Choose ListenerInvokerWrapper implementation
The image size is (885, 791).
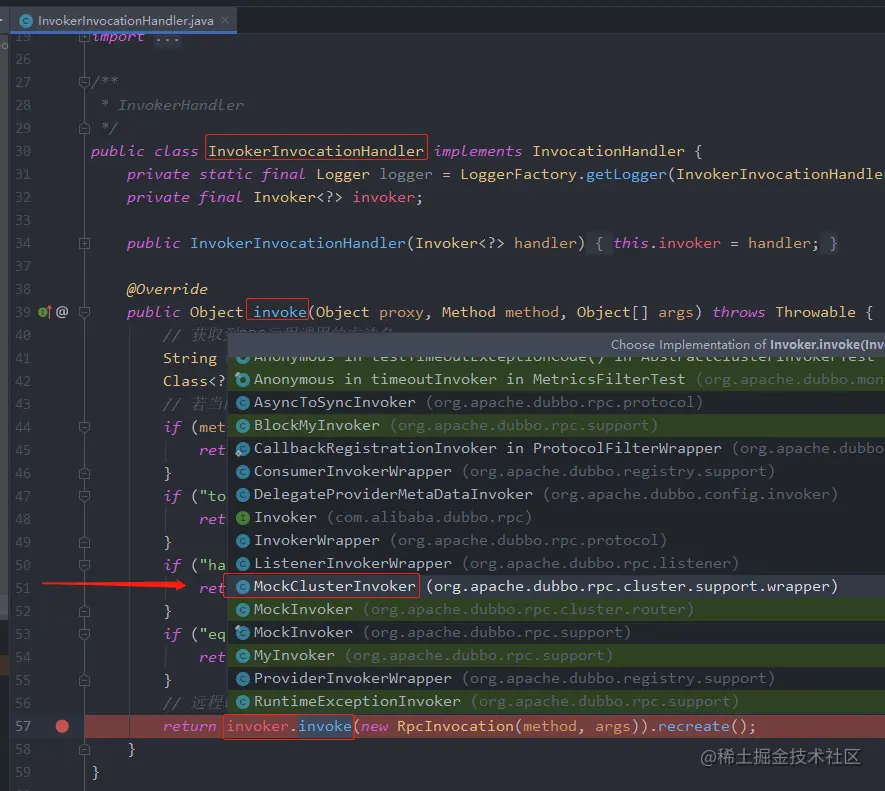[556, 563]
